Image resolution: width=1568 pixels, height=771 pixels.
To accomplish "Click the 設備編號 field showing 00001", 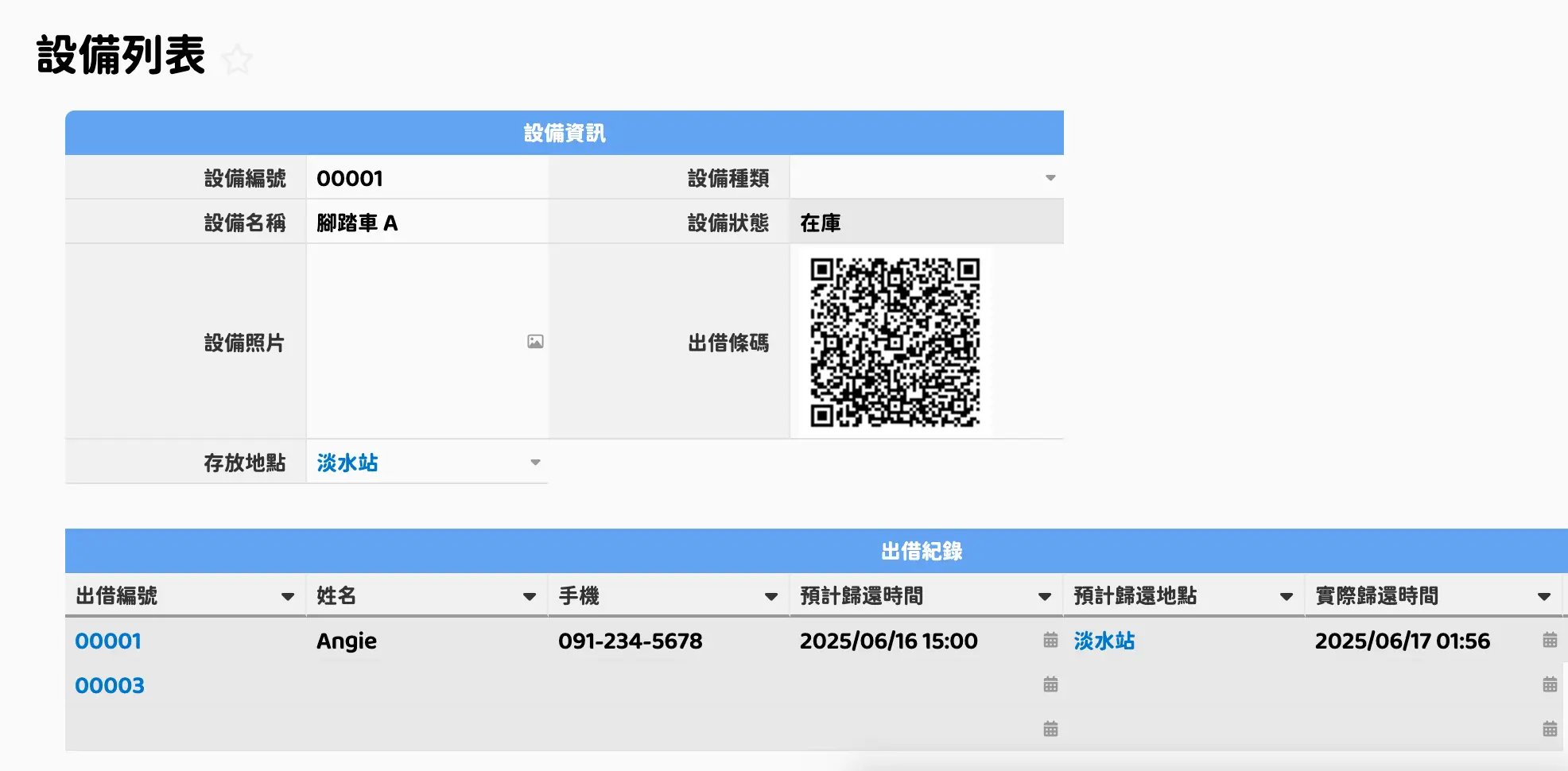I will tap(427, 178).
